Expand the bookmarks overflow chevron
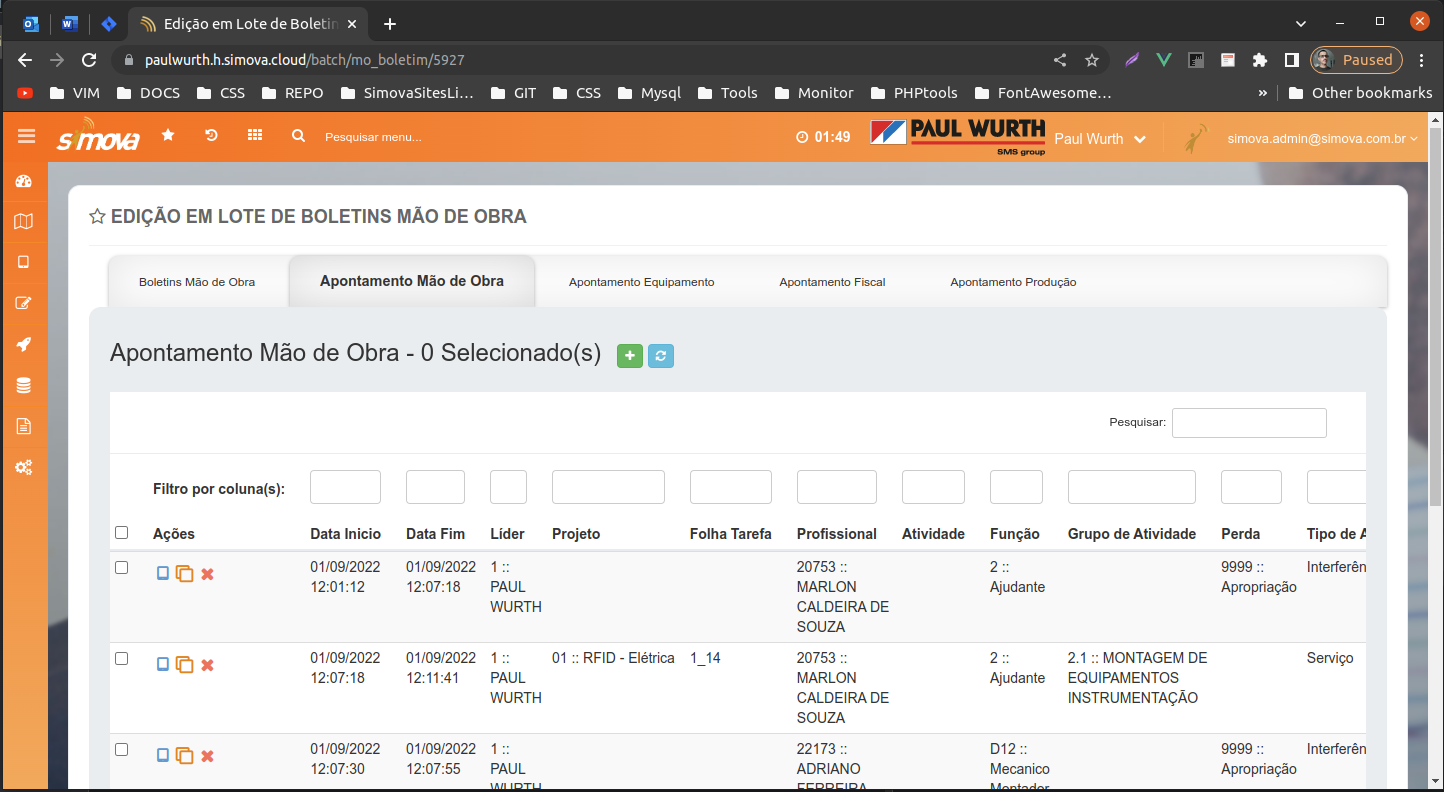 point(1262,93)
